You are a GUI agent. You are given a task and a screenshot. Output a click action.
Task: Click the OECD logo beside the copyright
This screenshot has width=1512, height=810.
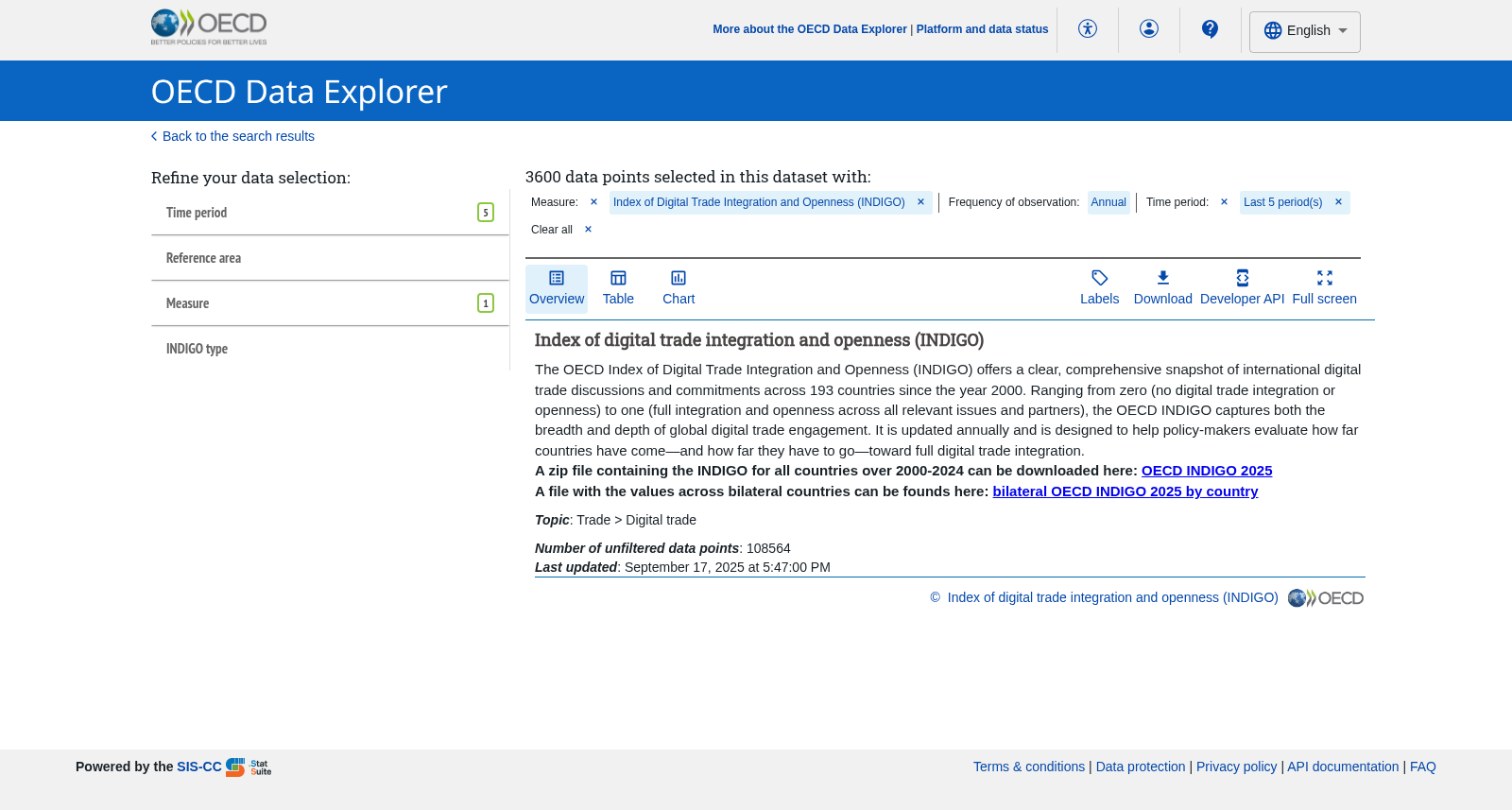[x=1326, y=598]
